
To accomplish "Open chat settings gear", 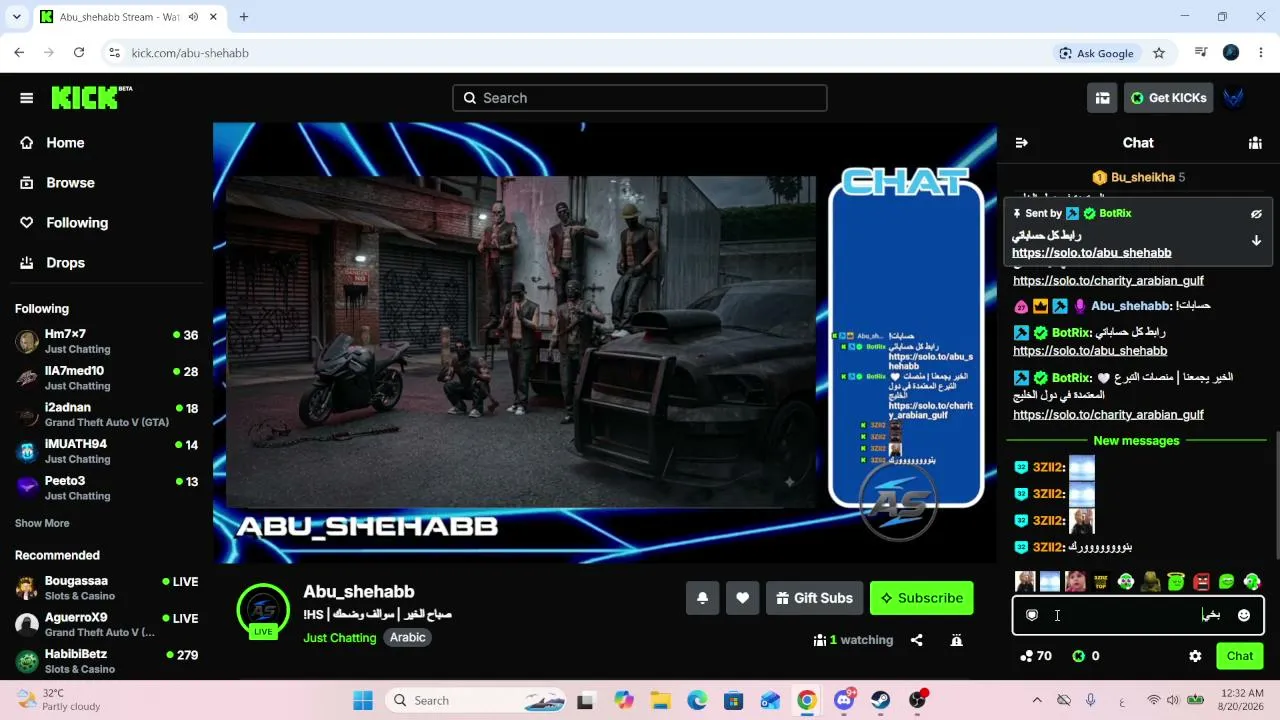I will pos(1195,656).
